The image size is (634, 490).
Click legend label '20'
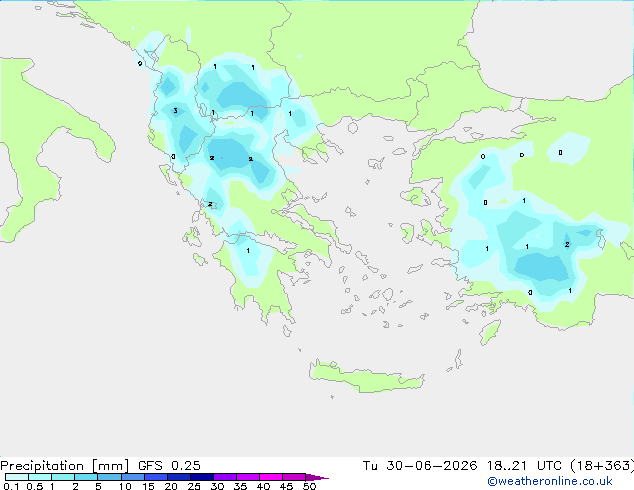click(x=171, y=486)
